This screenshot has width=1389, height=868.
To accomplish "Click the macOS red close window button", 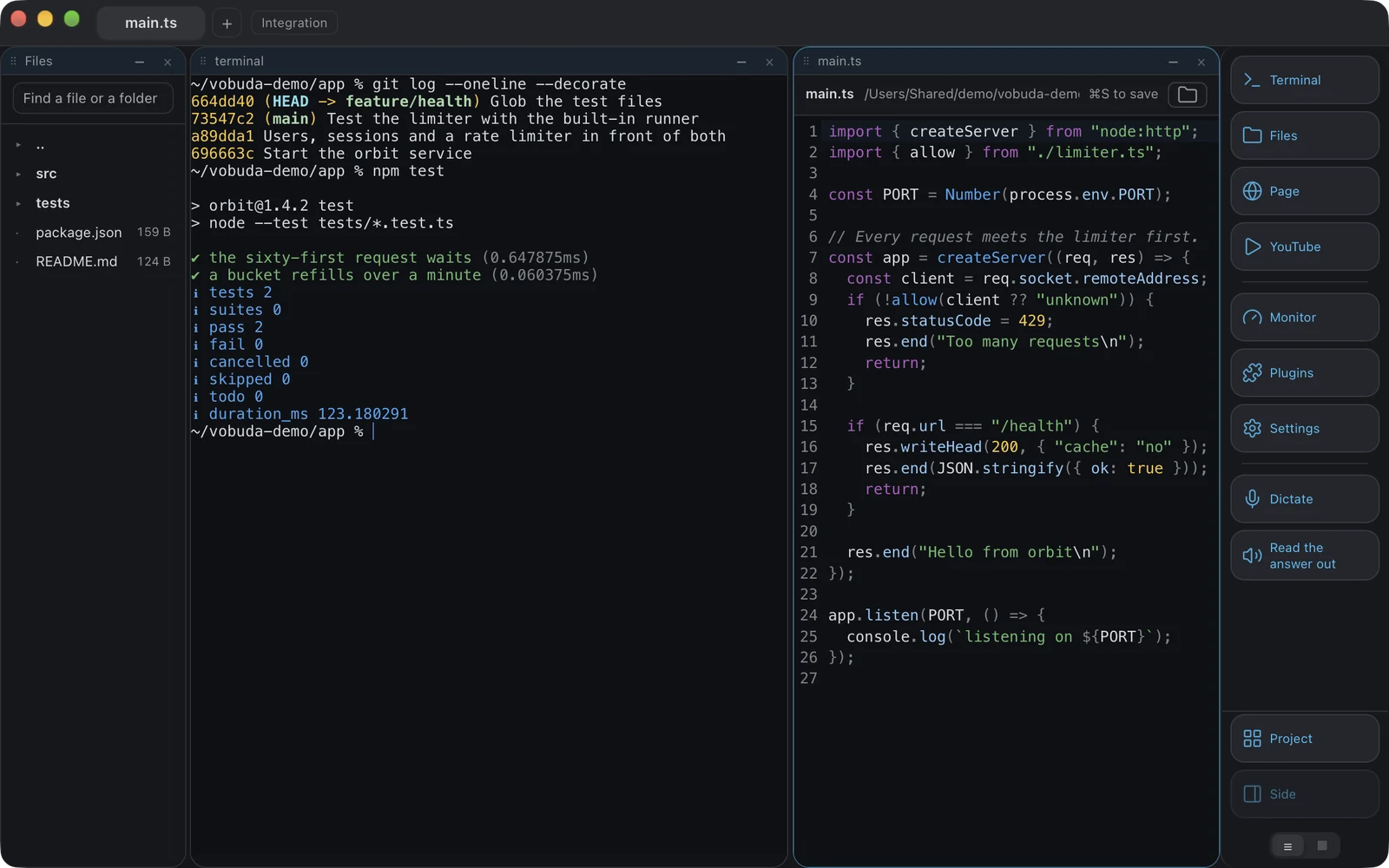I will click(18, 19).
